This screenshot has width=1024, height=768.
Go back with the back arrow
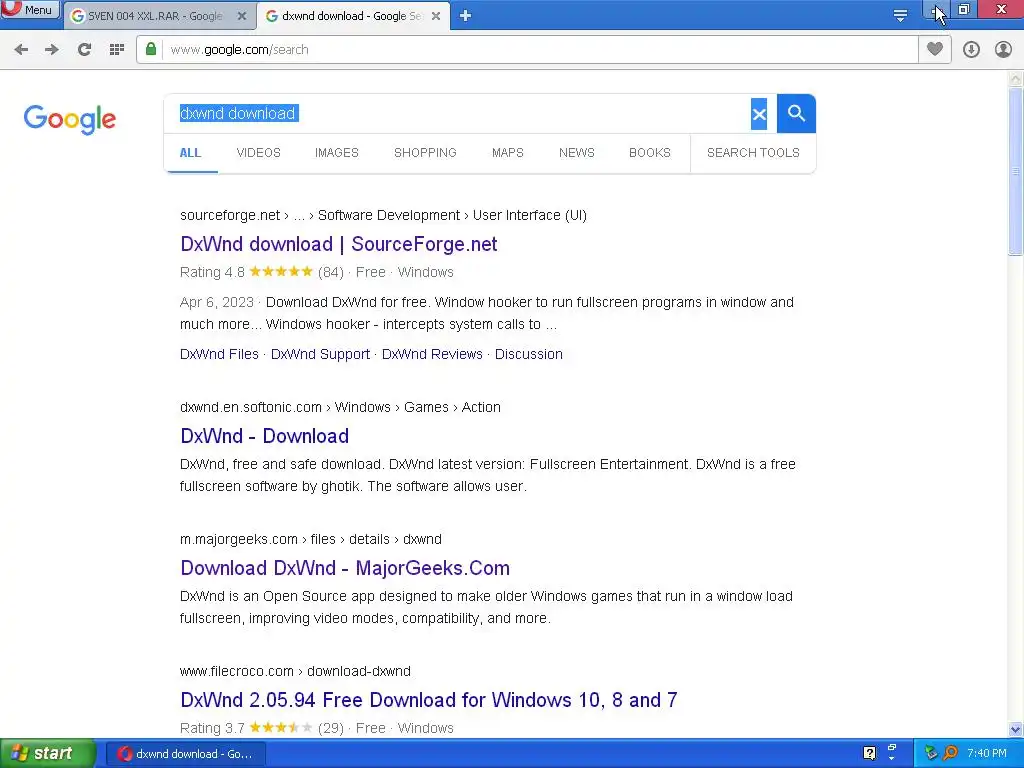[21, 50]
